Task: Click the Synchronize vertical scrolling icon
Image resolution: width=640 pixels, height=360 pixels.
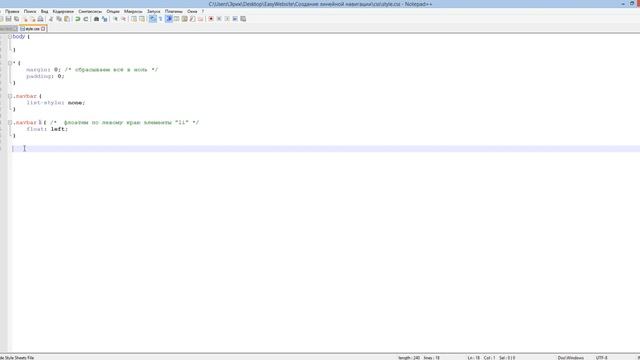Action: pyautogui.click(x=133, y=19)
